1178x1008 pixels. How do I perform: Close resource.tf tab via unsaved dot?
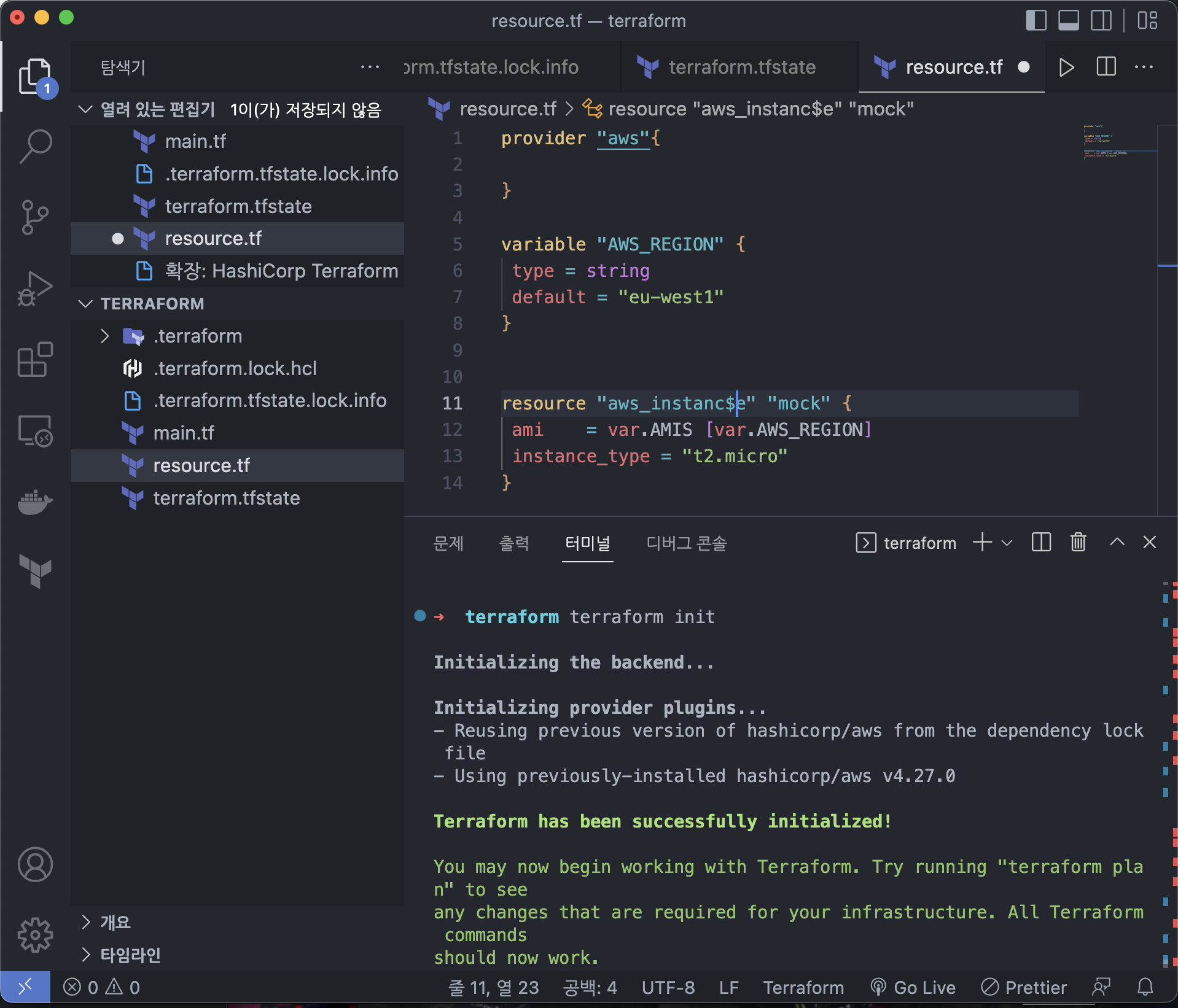(x=1023, y=67)
